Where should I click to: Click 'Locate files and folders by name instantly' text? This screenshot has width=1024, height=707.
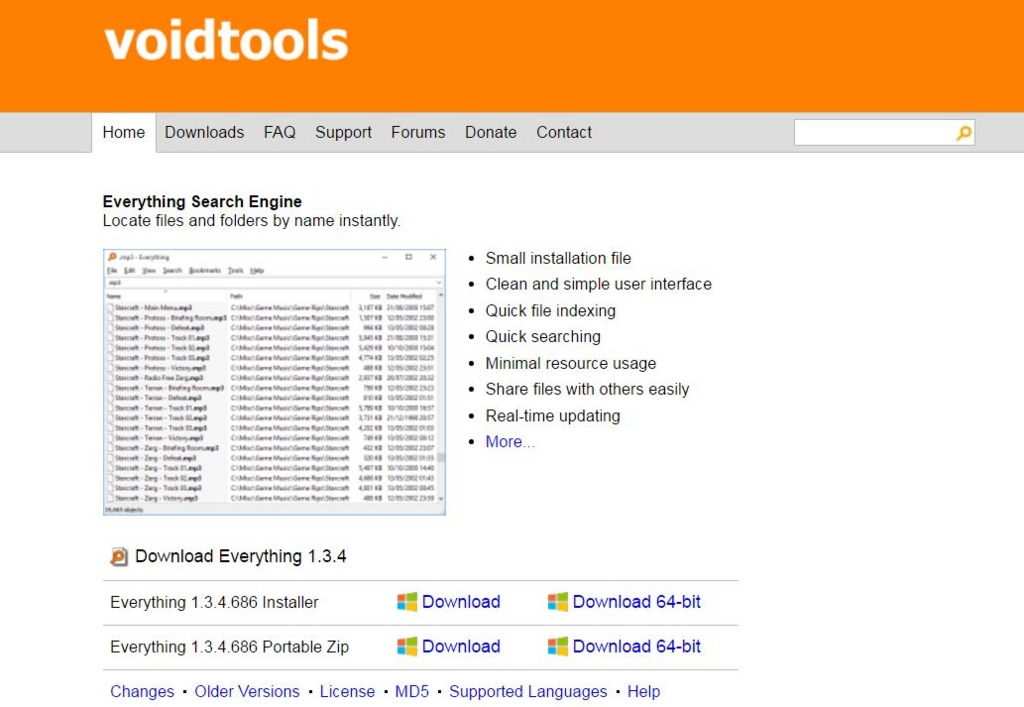coord(251,221)
